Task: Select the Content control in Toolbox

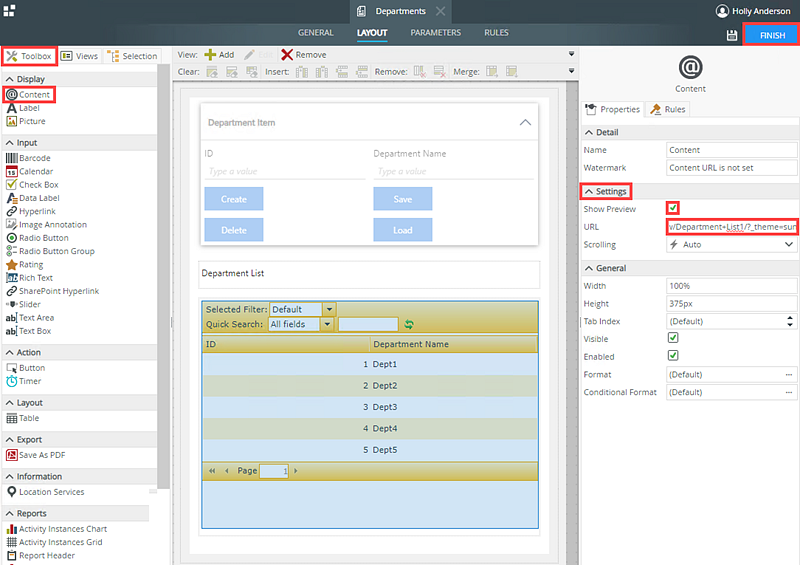Action: click(28, 95)
